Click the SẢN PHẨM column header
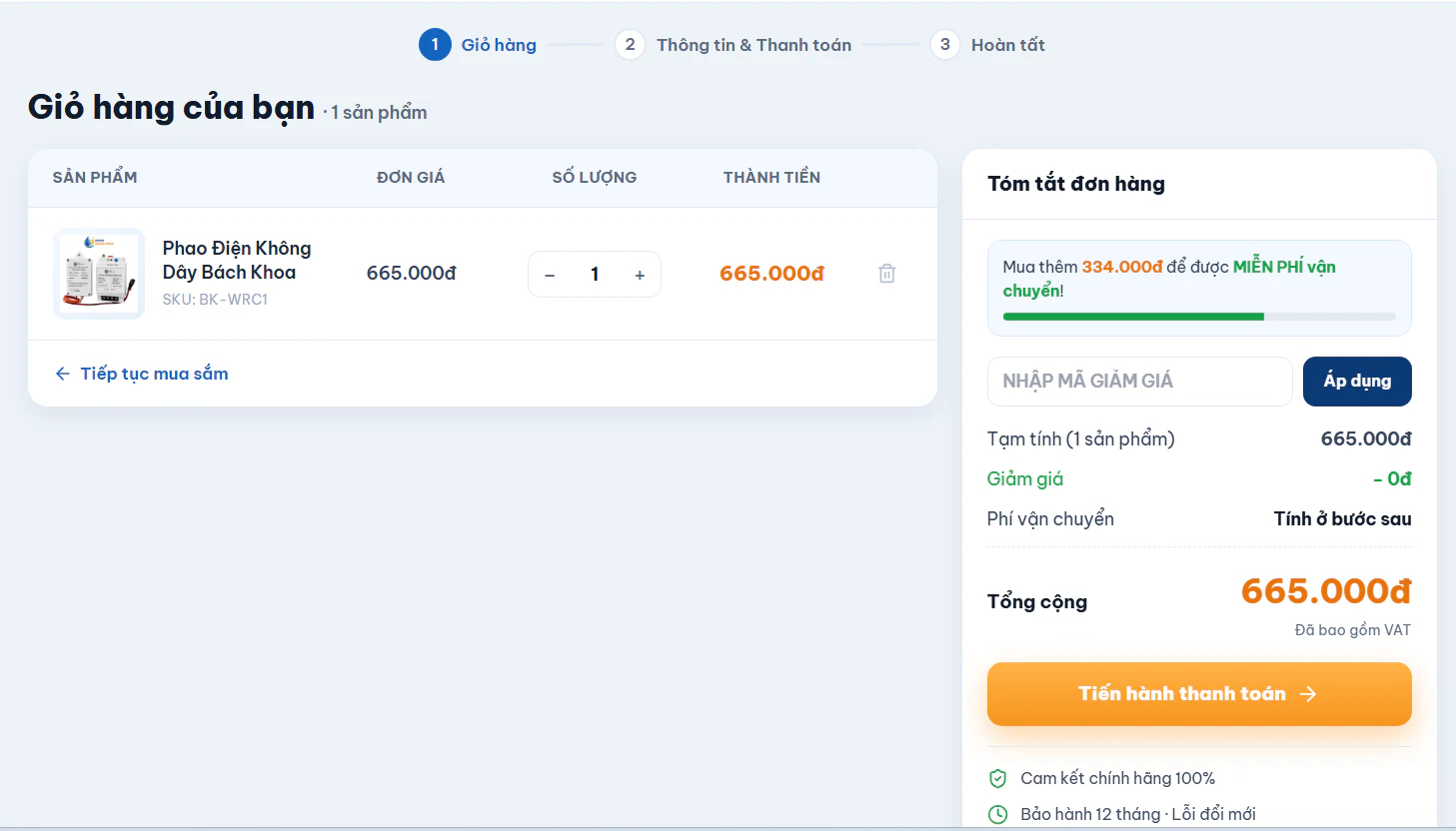The height and width of the screenshot is (831, 1456). pyautogui.click(x=95, y=178)
